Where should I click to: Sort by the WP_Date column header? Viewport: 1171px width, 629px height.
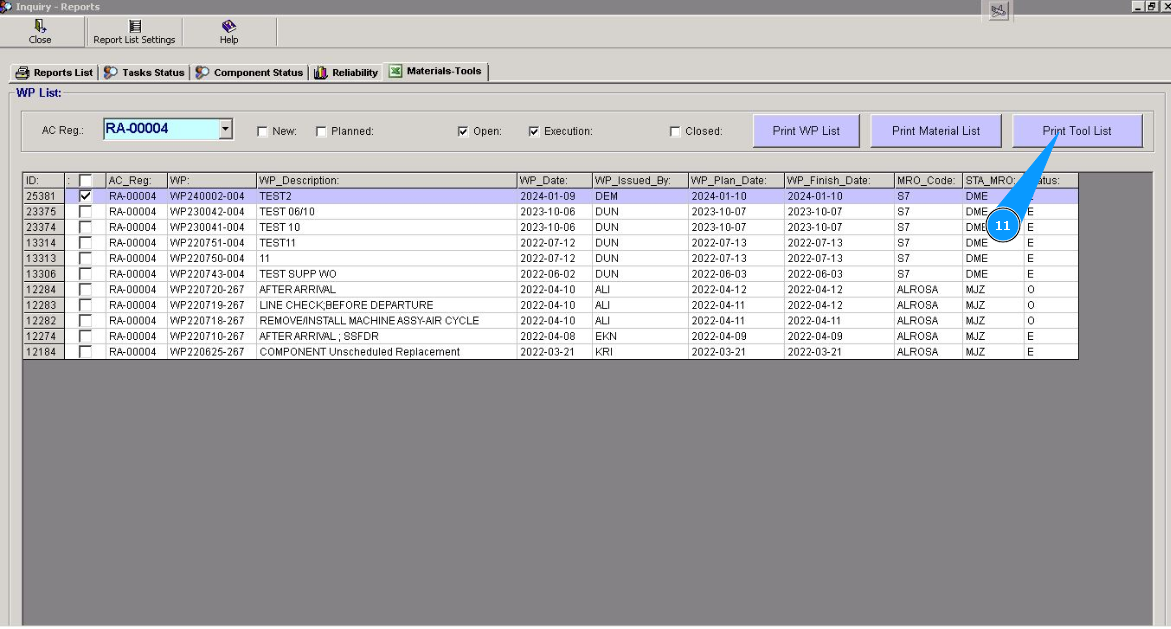tap(554, 180)
